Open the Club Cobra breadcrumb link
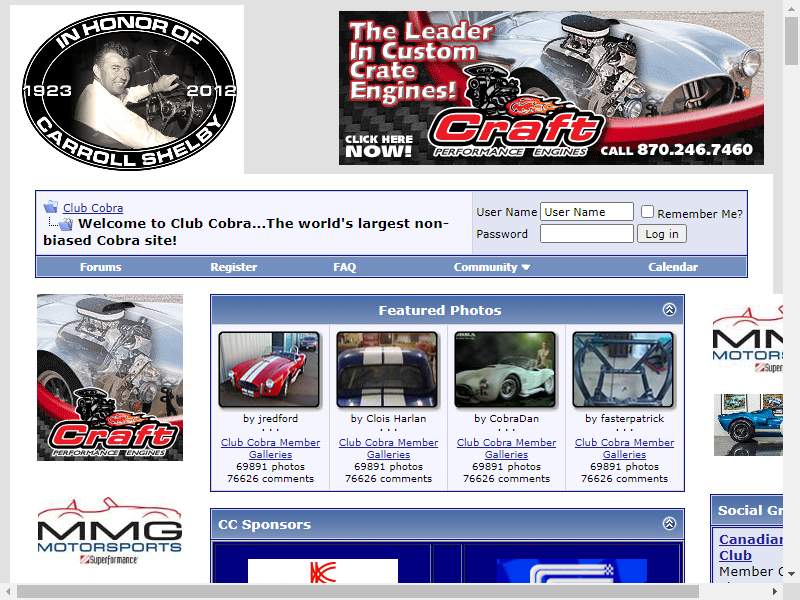Viewport: 800px width, 600px height. point(93,208)
